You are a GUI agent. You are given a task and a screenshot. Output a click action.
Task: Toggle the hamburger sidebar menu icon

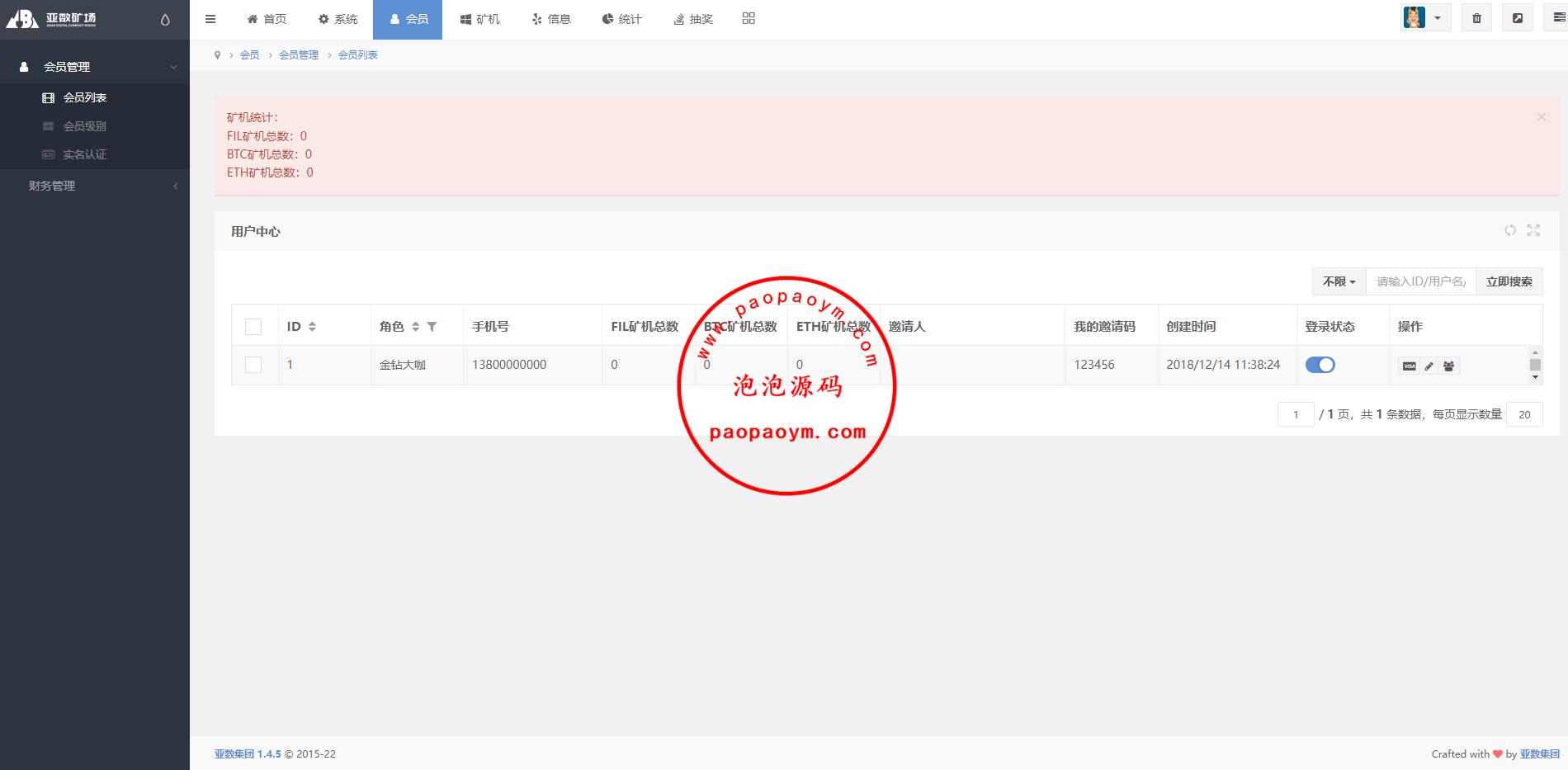click(x=210, y=19)
